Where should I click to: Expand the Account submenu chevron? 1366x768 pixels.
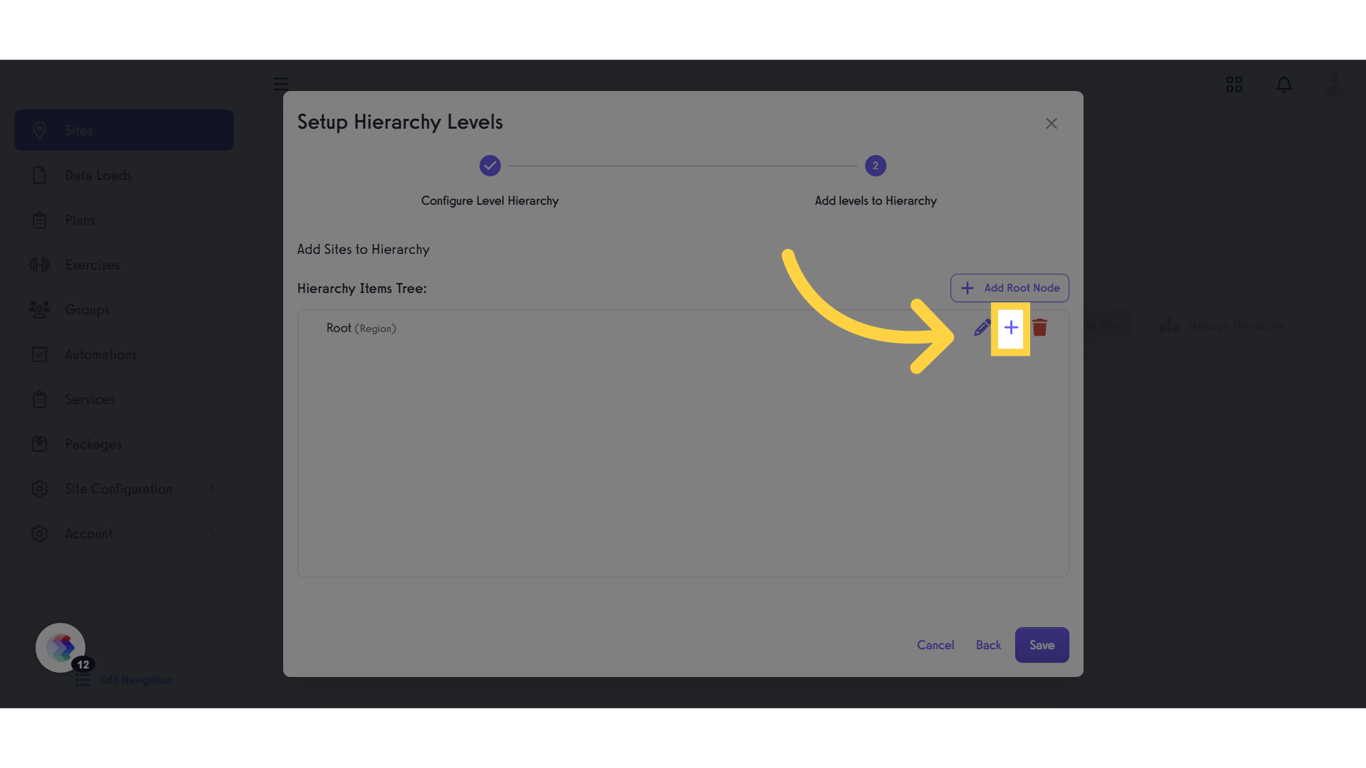click(x=212, y=534)
